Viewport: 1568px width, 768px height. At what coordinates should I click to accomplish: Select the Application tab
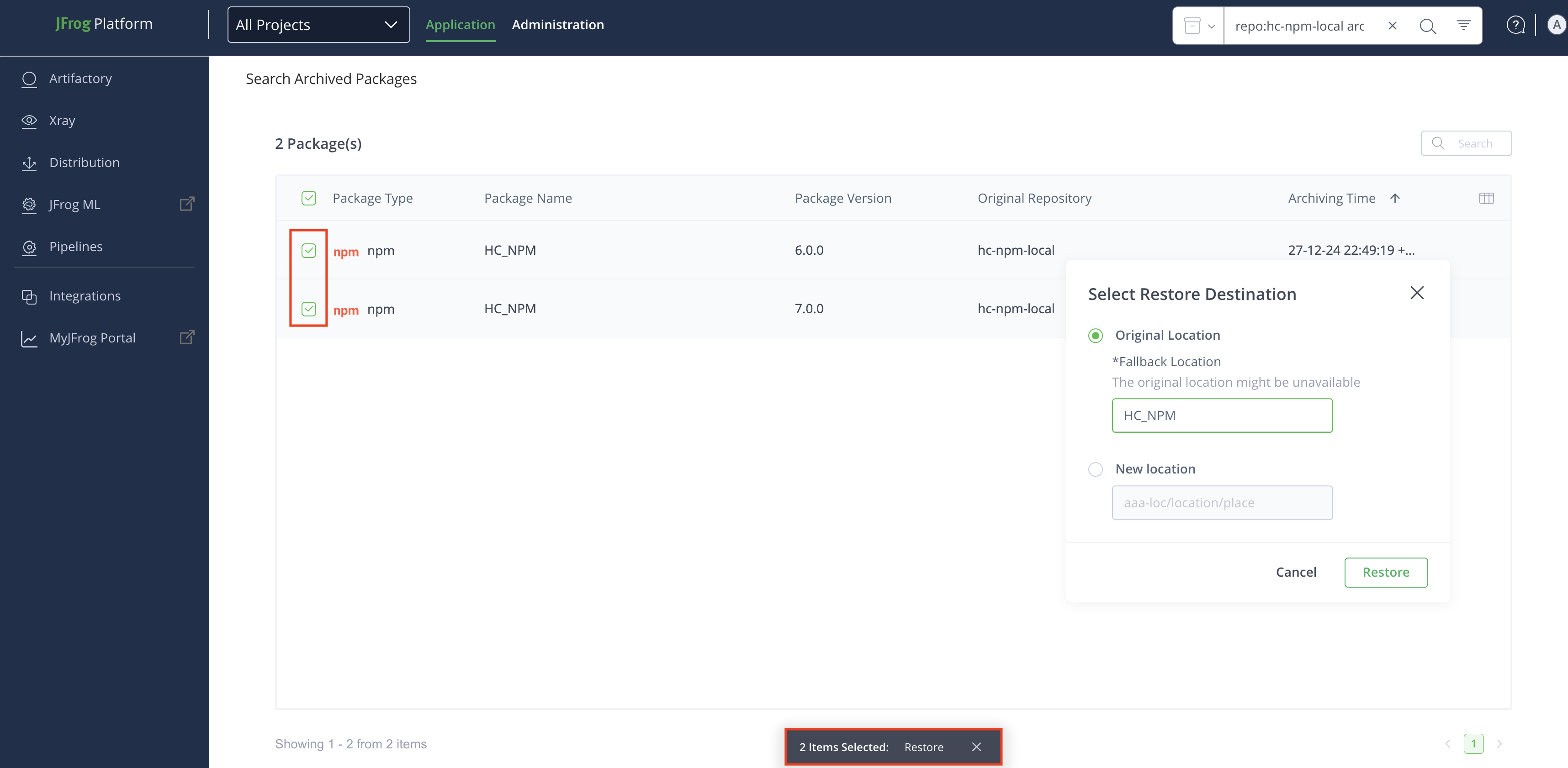[x=460, y=25]
